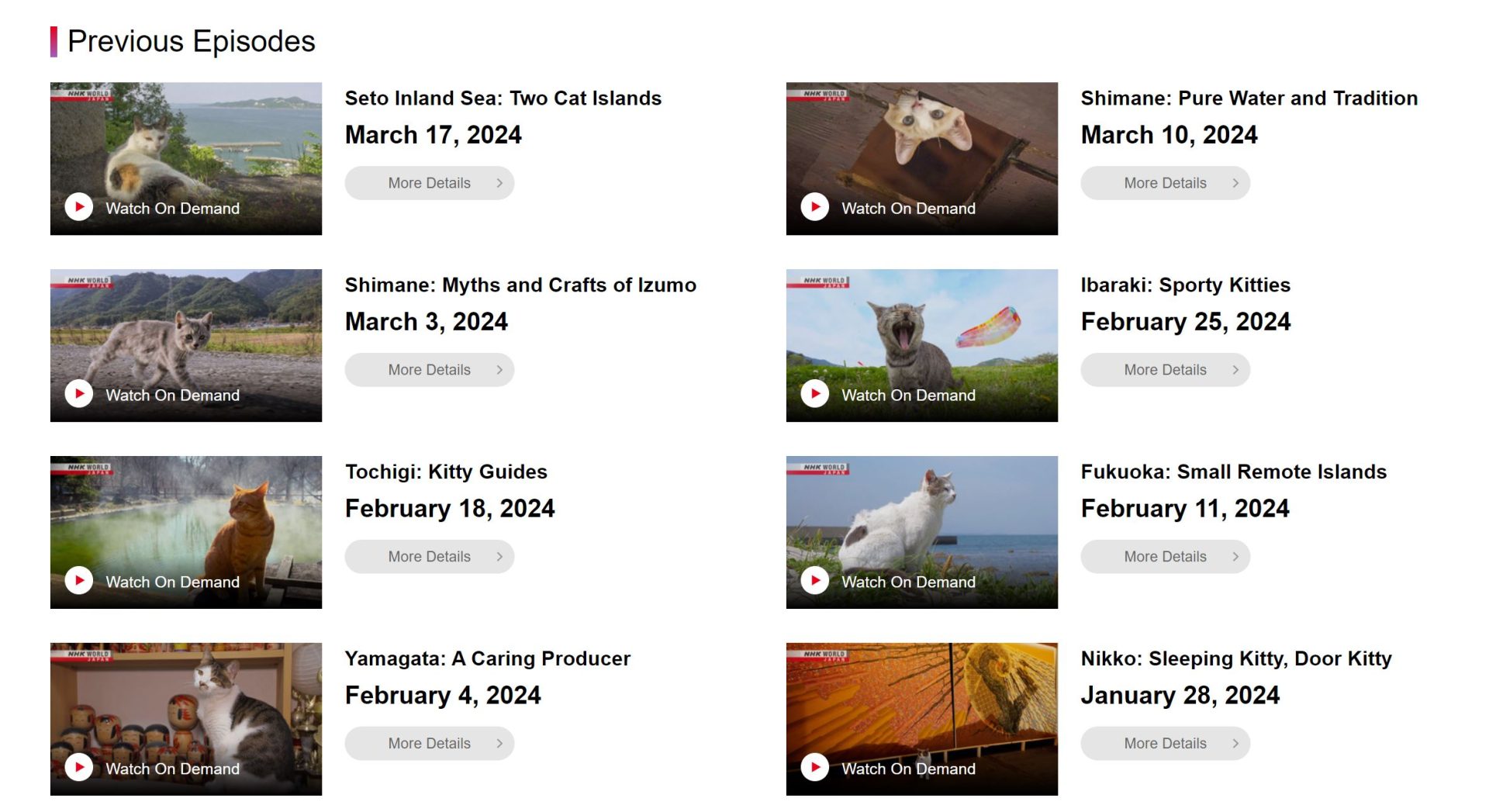The image size is (1489, 812).
Task: Select the episode title Fukuoka: Small Remote Islands
Action: click(x=1233, y=472)
